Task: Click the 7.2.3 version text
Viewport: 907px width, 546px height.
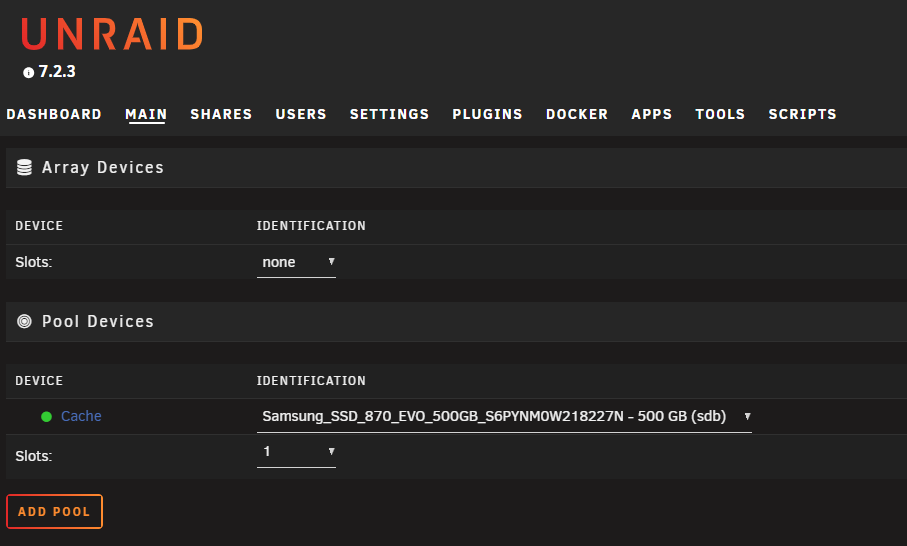Action: 57,72
